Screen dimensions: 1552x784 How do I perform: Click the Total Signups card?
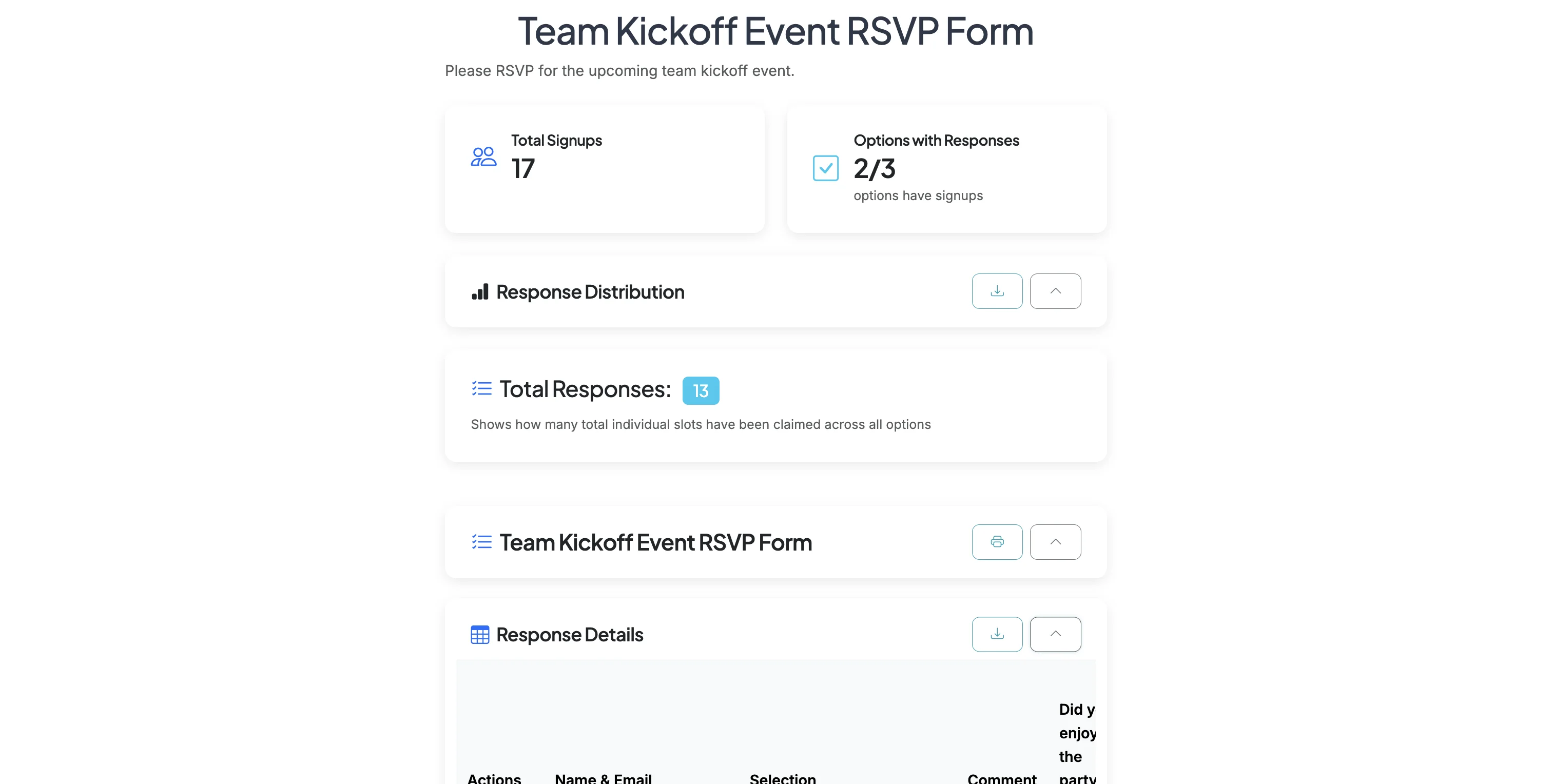[604, 170]
